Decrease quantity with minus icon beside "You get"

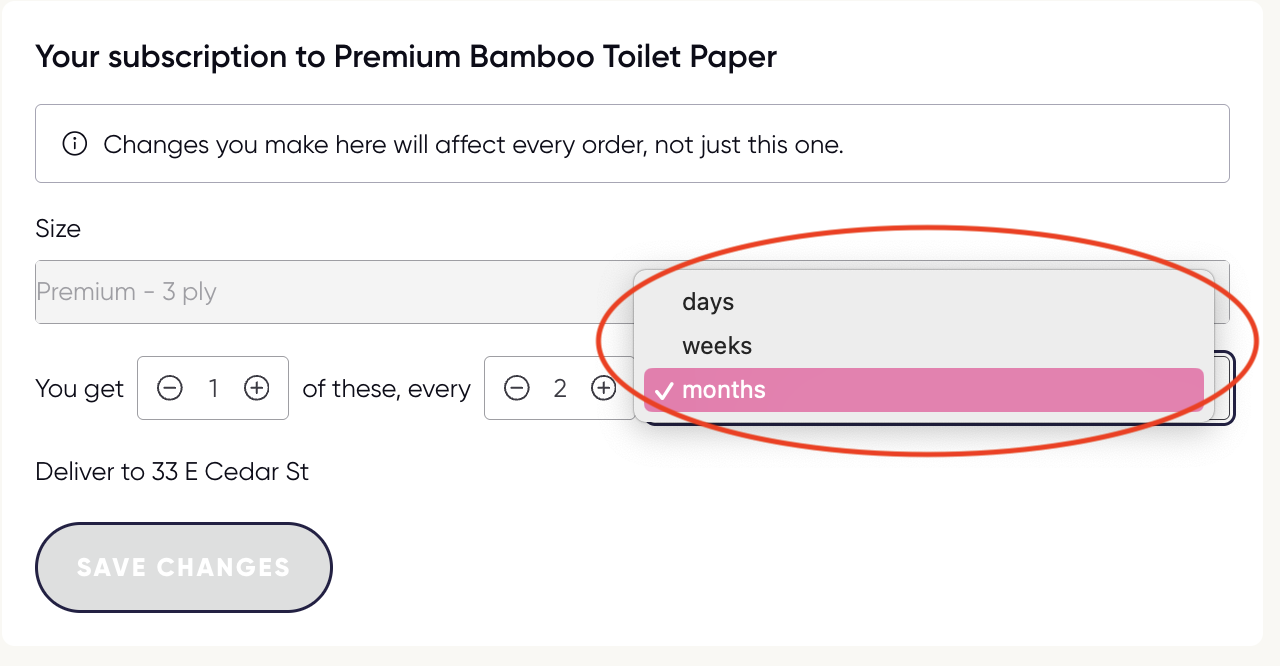point(170,388)
